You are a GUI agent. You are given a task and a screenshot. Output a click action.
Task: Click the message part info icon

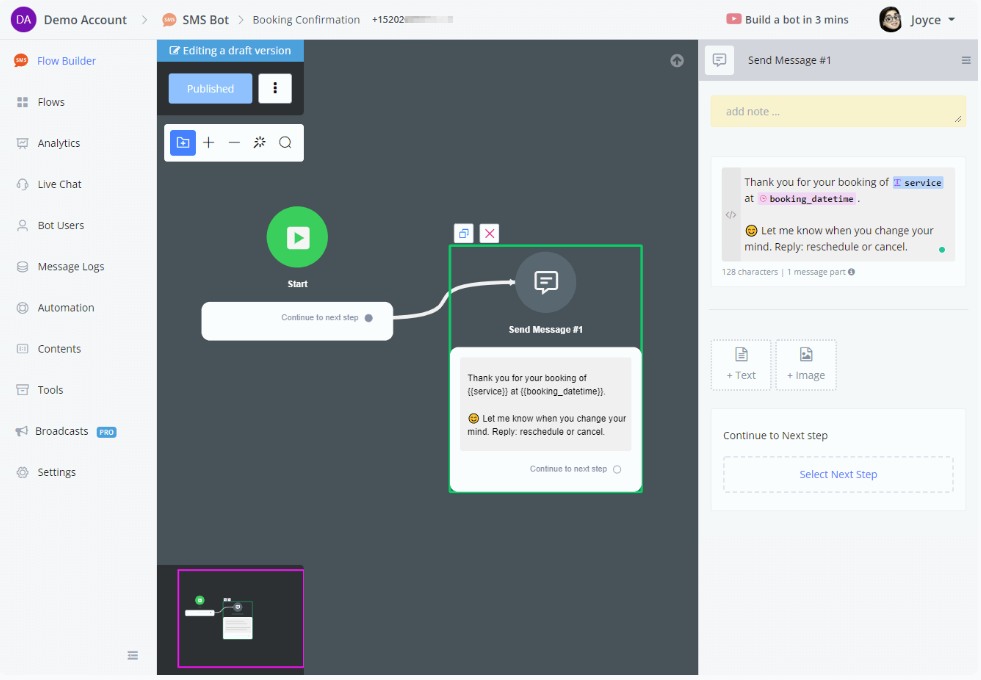851,272
